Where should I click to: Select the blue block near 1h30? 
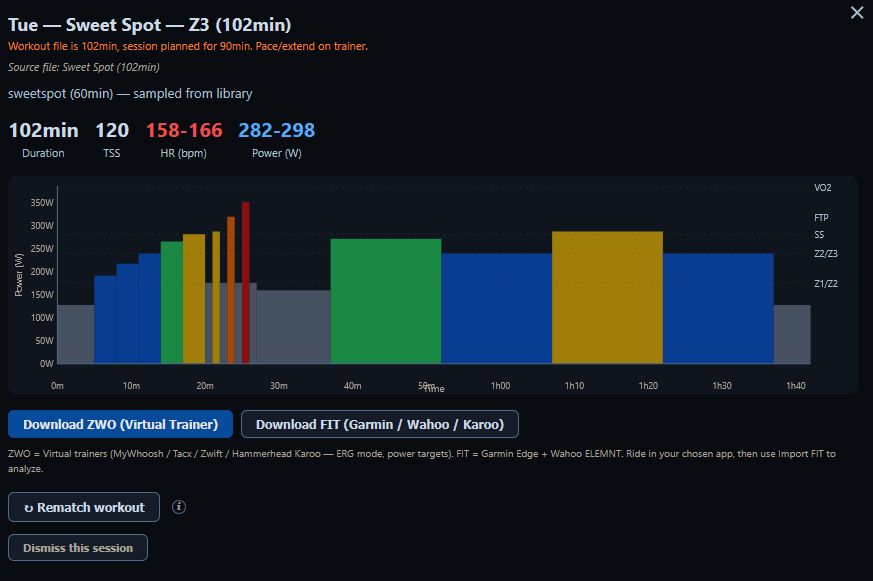tap(718, 308)
